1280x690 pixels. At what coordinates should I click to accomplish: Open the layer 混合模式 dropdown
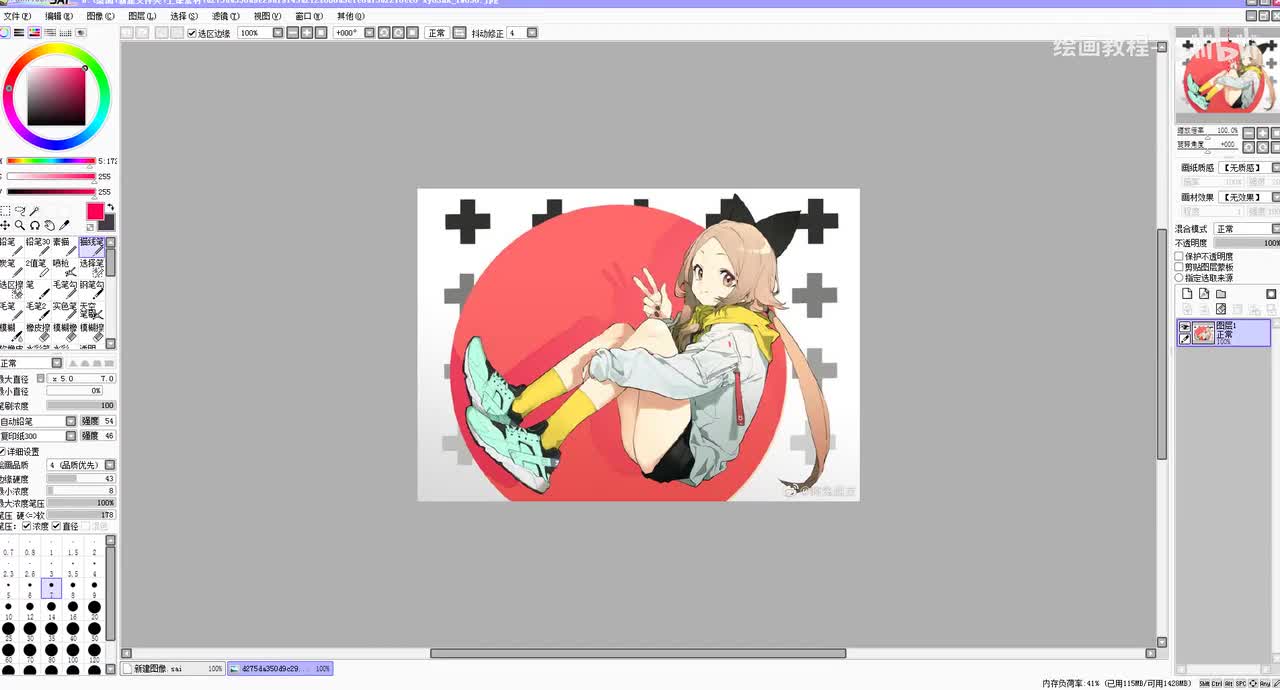point(1275,229)
